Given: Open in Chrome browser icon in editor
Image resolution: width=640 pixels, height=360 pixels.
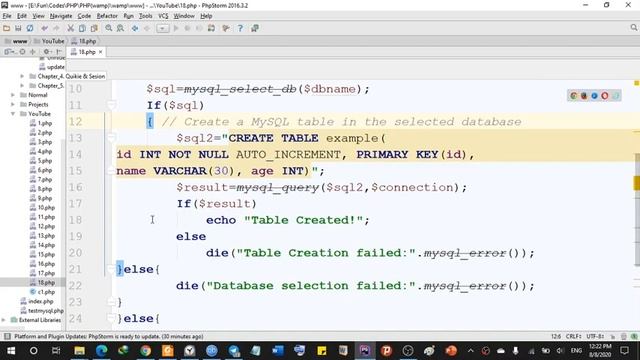Looking at the screenshot, I should pos(573,96).
